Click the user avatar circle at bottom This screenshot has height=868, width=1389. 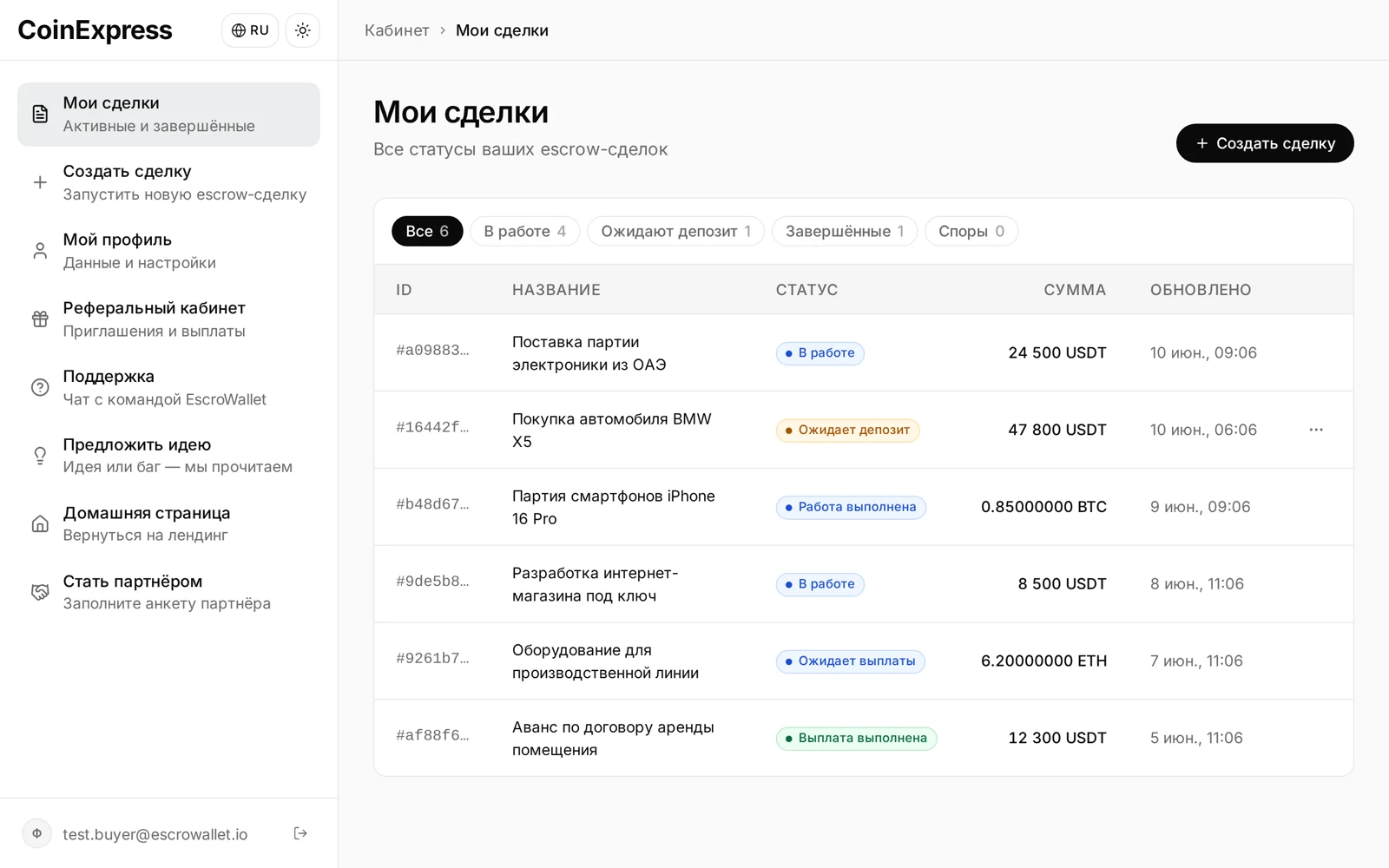(36, 833)
